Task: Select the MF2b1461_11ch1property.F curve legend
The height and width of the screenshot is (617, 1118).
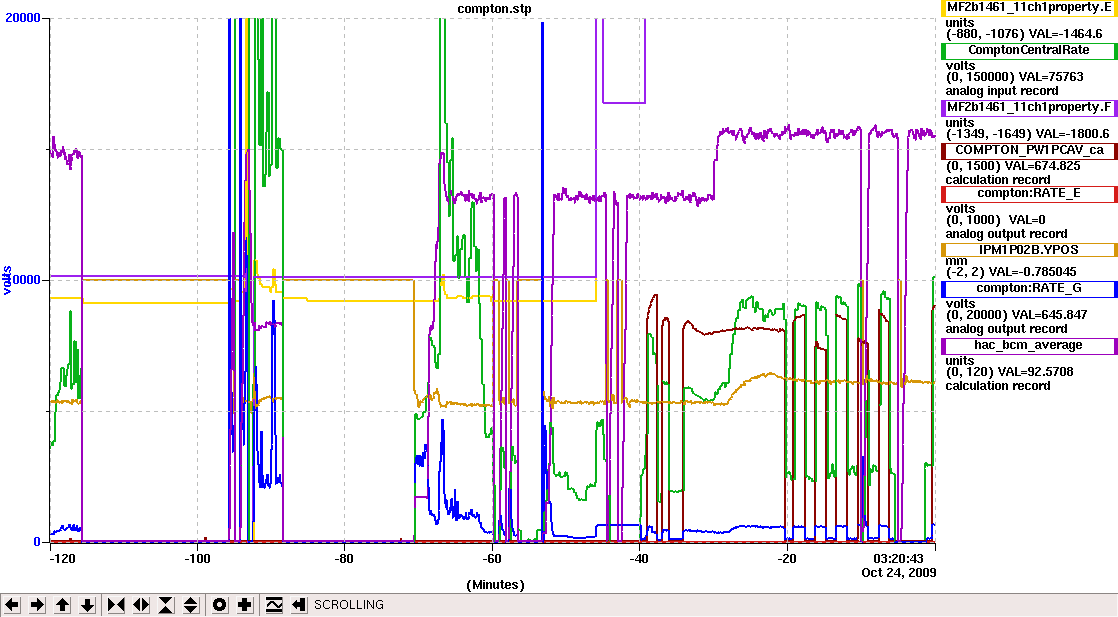Action: click(x=1029, y=108)
